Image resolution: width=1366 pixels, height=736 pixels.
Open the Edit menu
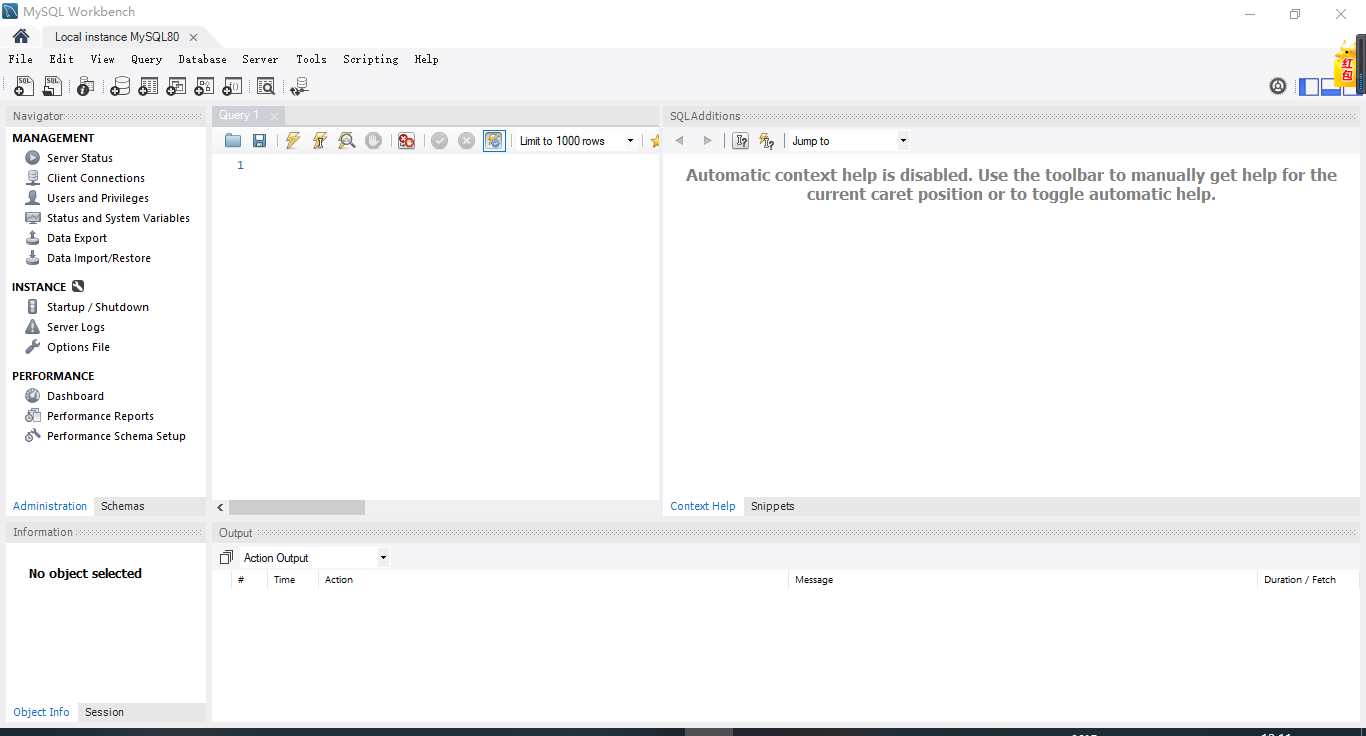[62, 59]
